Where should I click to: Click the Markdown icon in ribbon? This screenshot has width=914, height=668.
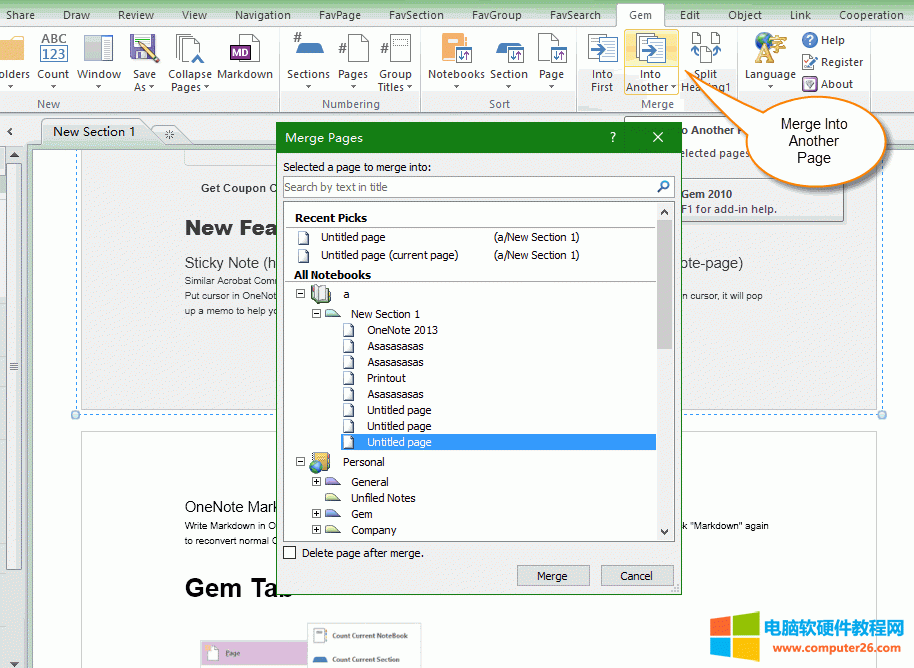[244, 54]
